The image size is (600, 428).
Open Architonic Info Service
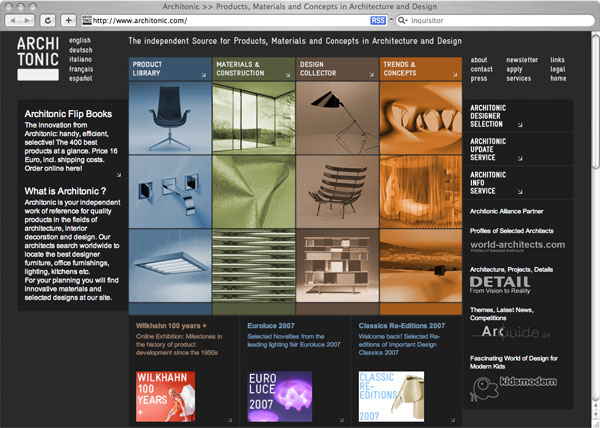[488, 183]
